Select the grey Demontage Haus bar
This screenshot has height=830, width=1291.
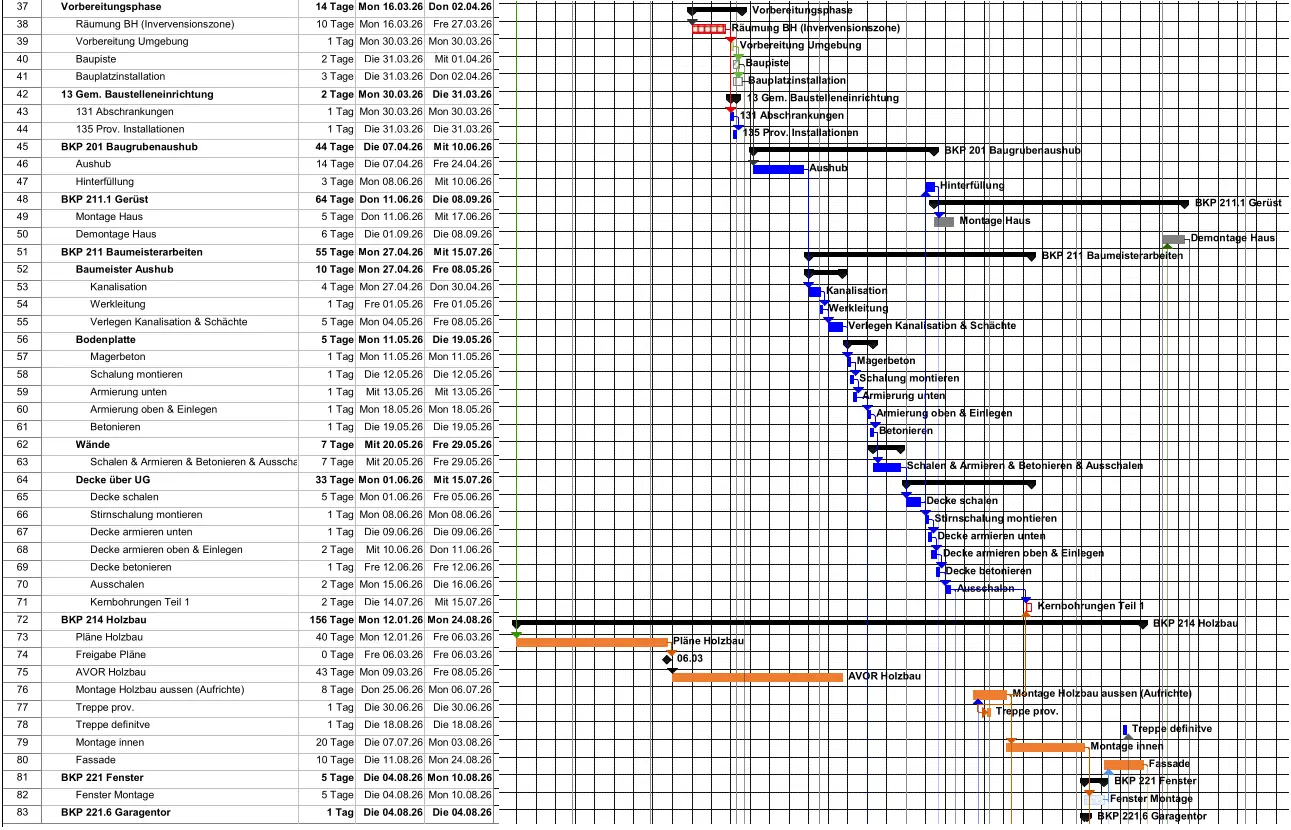1174,239
